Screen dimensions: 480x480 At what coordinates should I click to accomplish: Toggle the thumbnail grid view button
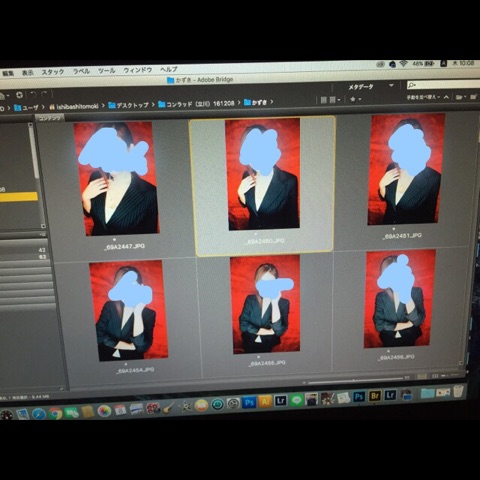click(x=323, y=100)
